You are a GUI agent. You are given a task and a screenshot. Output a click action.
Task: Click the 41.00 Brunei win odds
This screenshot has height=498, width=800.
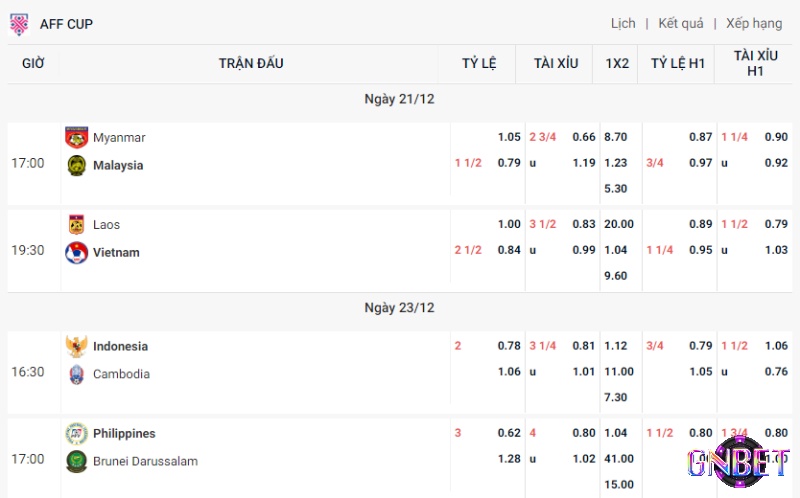pyautogui.click(x=619, y=459)
